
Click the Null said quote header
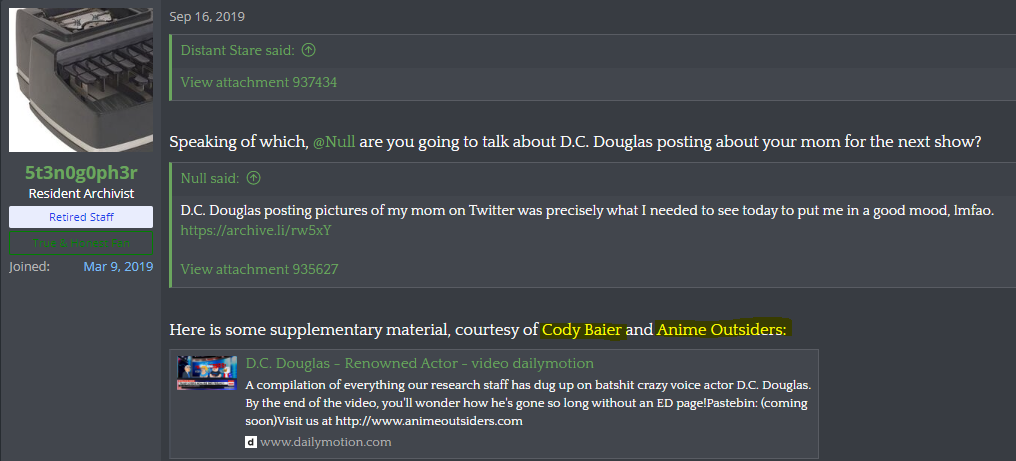(211, 178)
